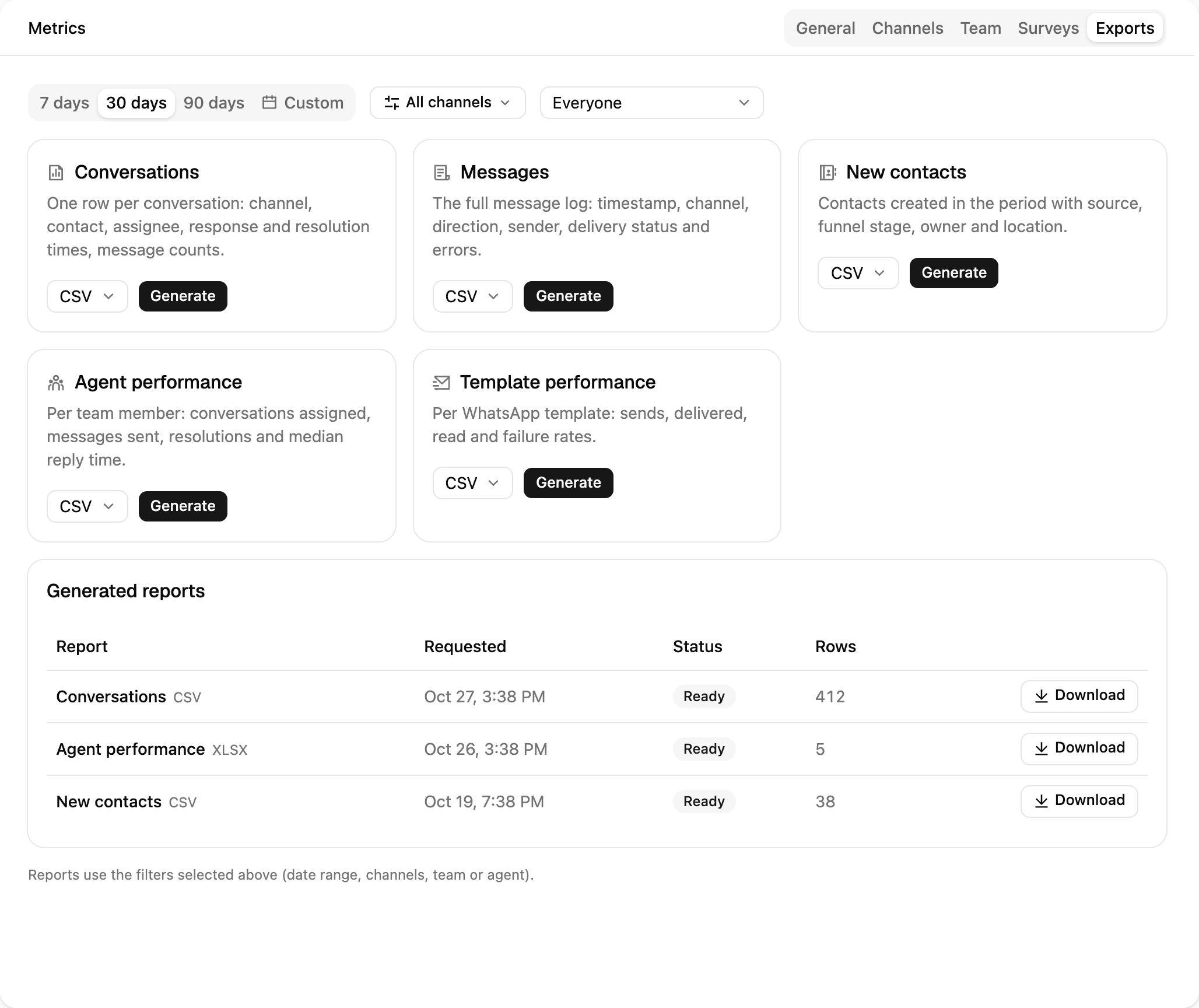Pick the Custom date range option

pos(303,103)
